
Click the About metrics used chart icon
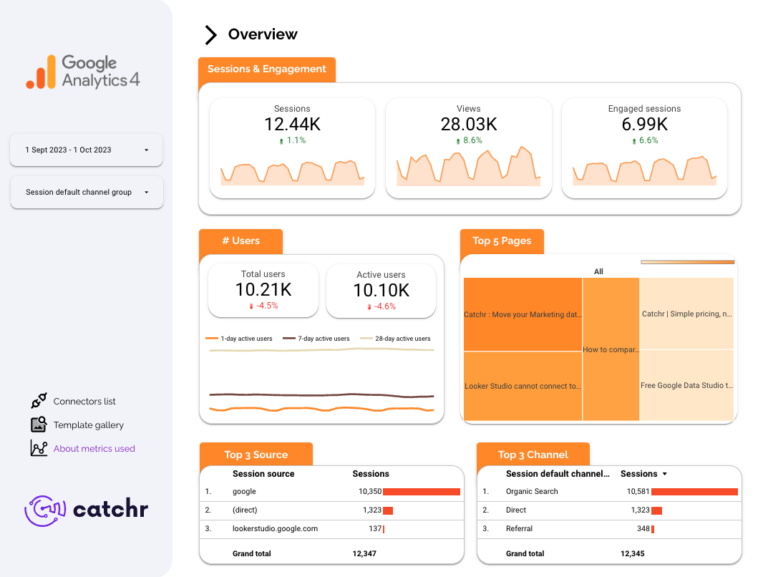point(39,448)
